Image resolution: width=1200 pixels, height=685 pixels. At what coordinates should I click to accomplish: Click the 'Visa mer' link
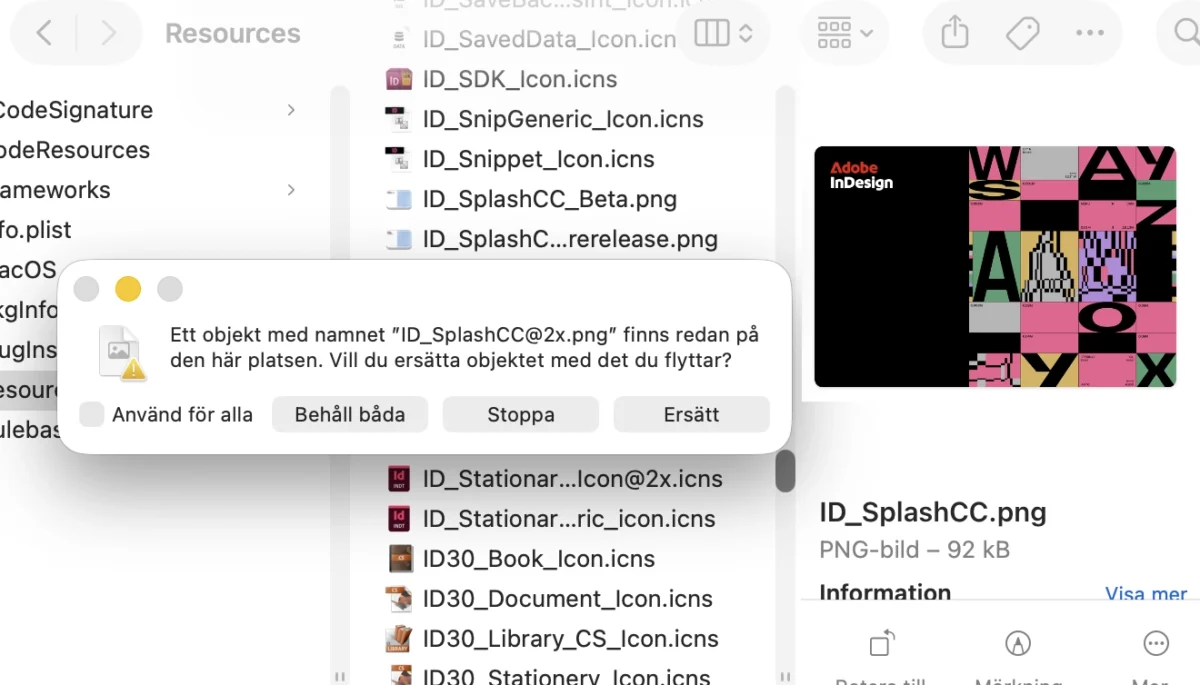point(1146,594)
